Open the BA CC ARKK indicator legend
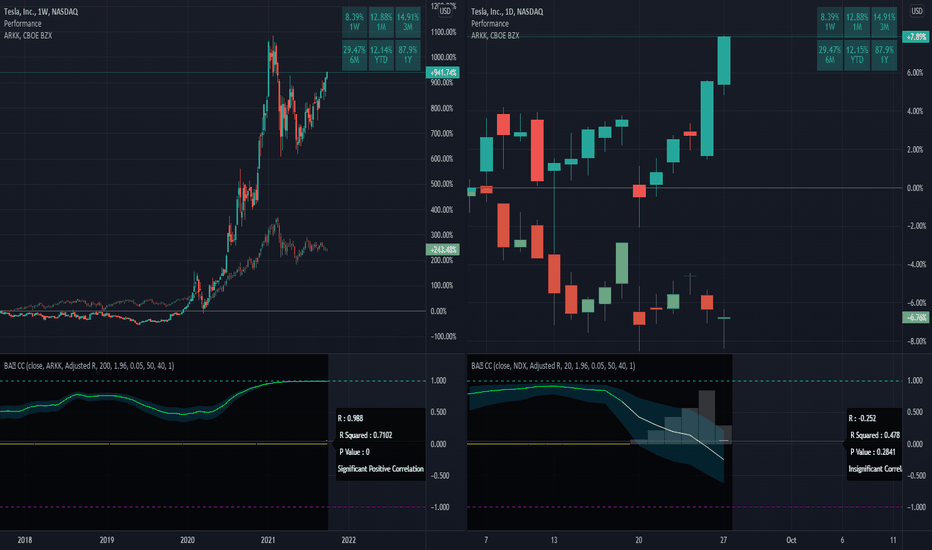The image size is (932, 550). point(89,366)
